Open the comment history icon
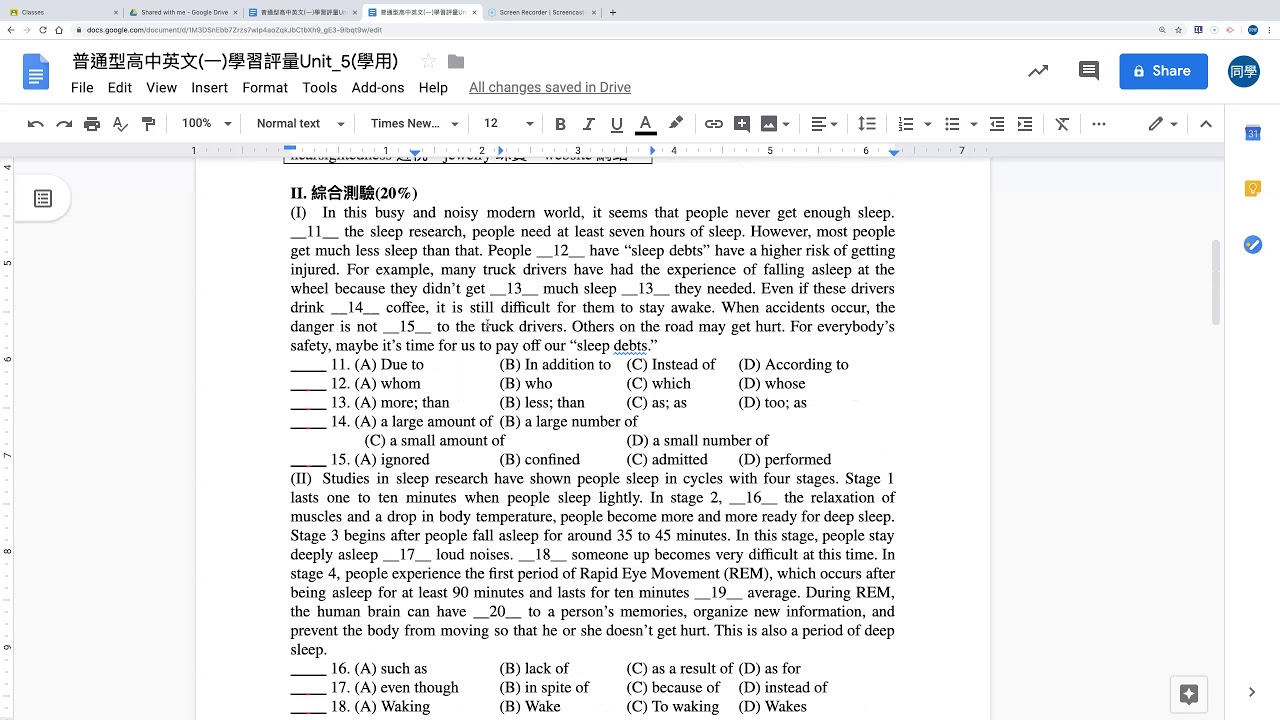Image resolution: width=1280 pixels, height=720 pixels. tap(1088, 71)
